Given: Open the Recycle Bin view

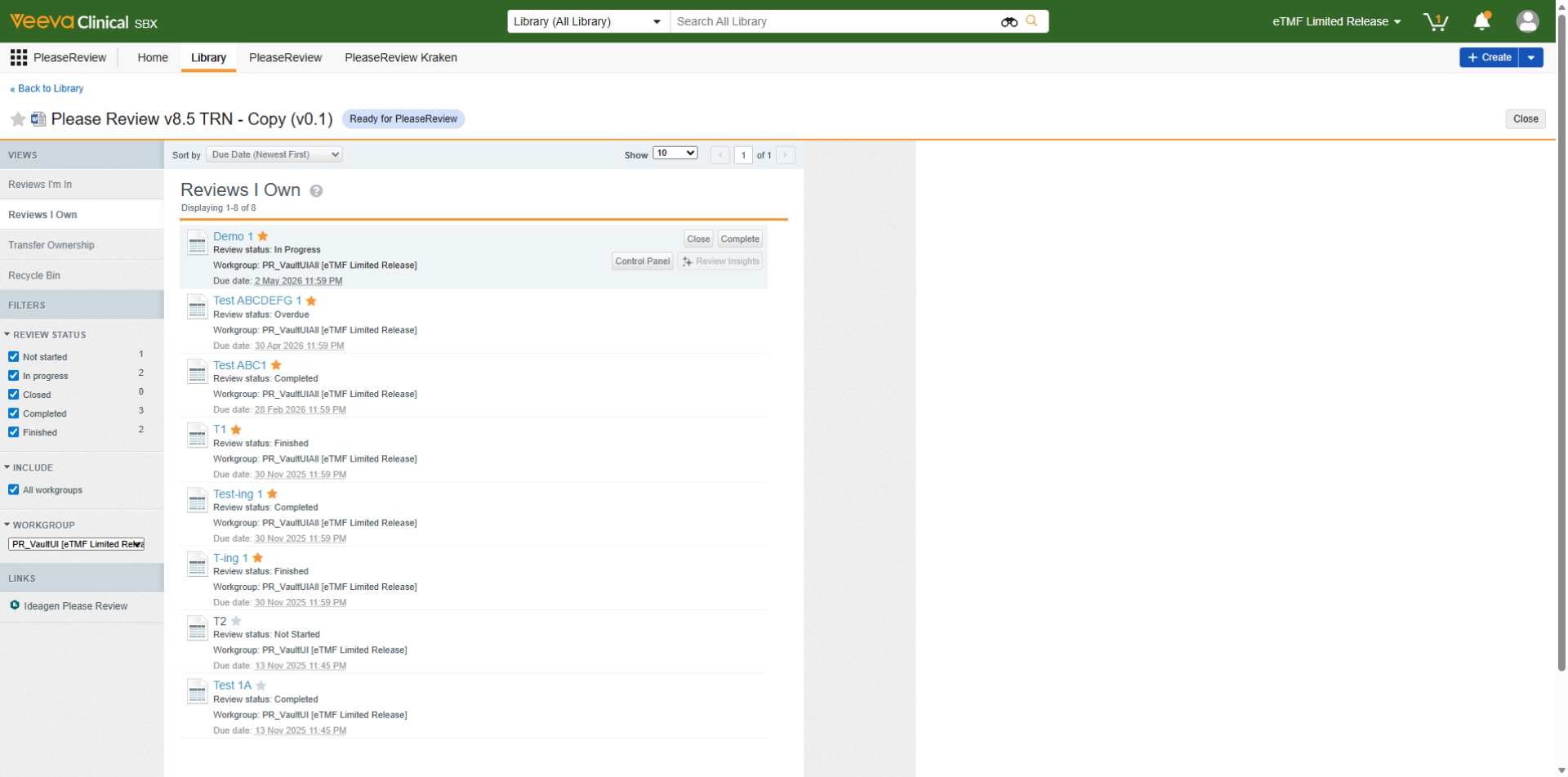Looking at the screenshot, I should pyautogui.click(x=82, y=275).
